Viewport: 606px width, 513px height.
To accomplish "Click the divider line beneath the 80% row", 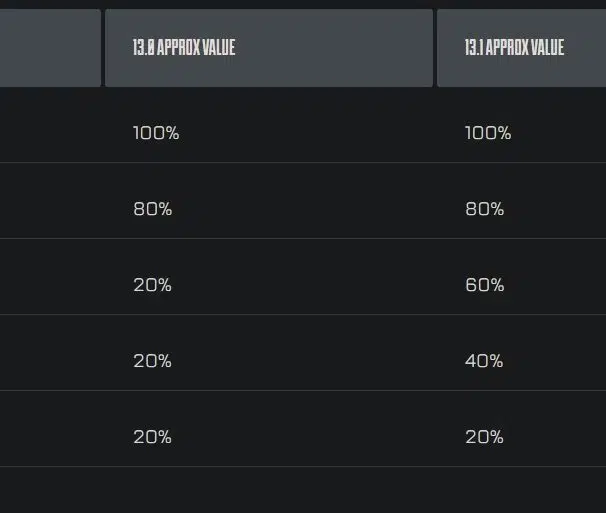I will pyautogui.click(x=303, y=239).
